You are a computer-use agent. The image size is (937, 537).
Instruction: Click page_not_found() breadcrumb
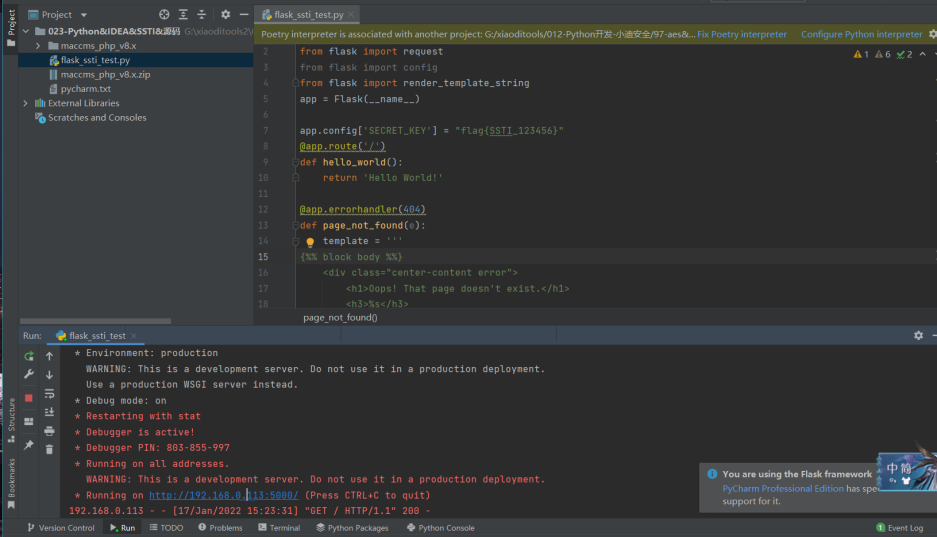pyautogui.click(x=340, y=318)
